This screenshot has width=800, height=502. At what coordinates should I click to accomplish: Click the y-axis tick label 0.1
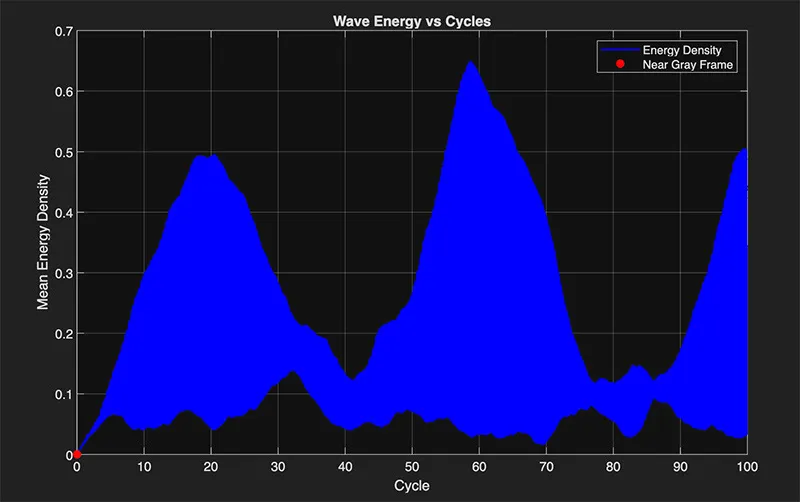click(63, 394)
